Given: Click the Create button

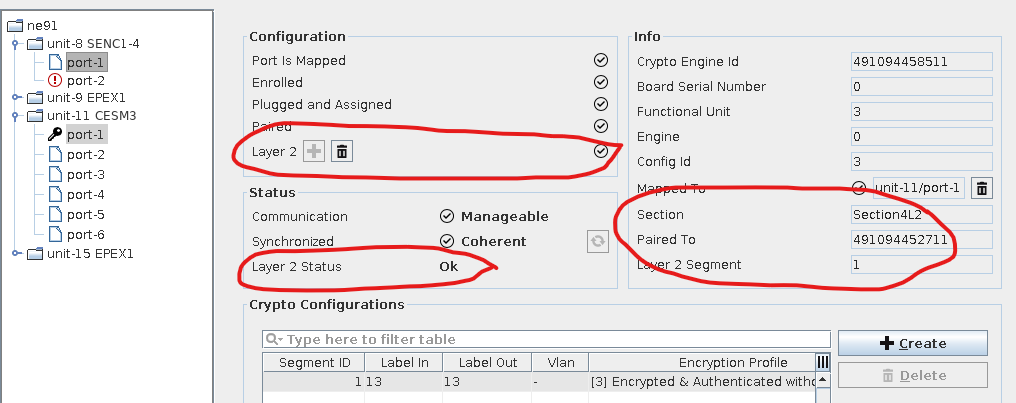Looking at the screenshot, I should click(912, 343).
